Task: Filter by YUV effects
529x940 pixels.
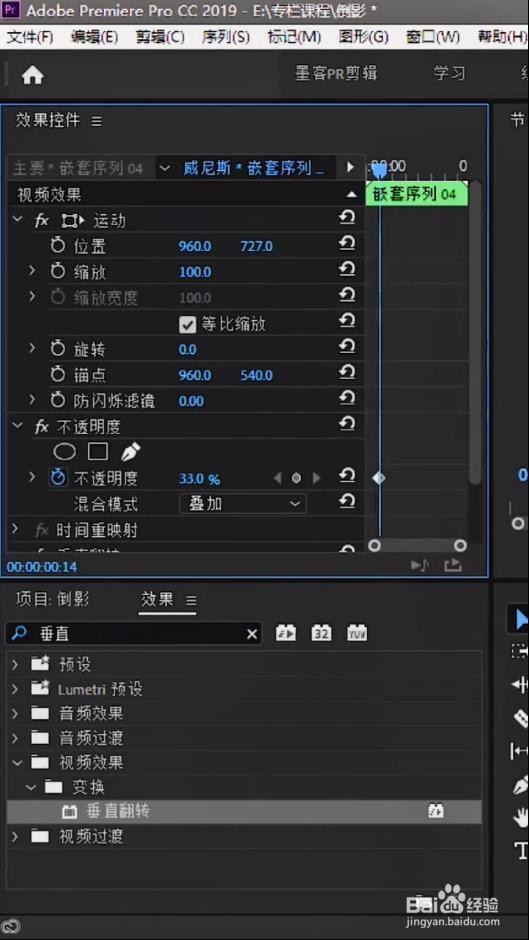Action: click(x=357, y=633)
